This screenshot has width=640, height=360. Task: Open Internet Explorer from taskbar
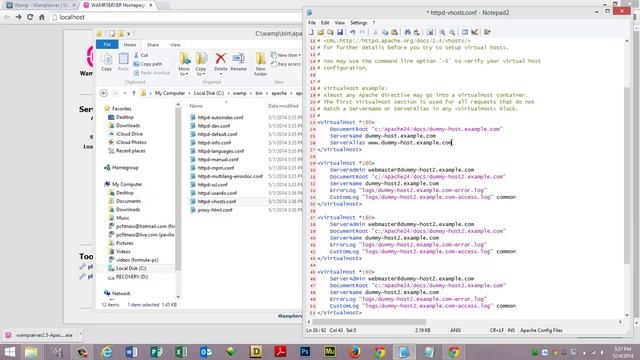coord(107,351)
